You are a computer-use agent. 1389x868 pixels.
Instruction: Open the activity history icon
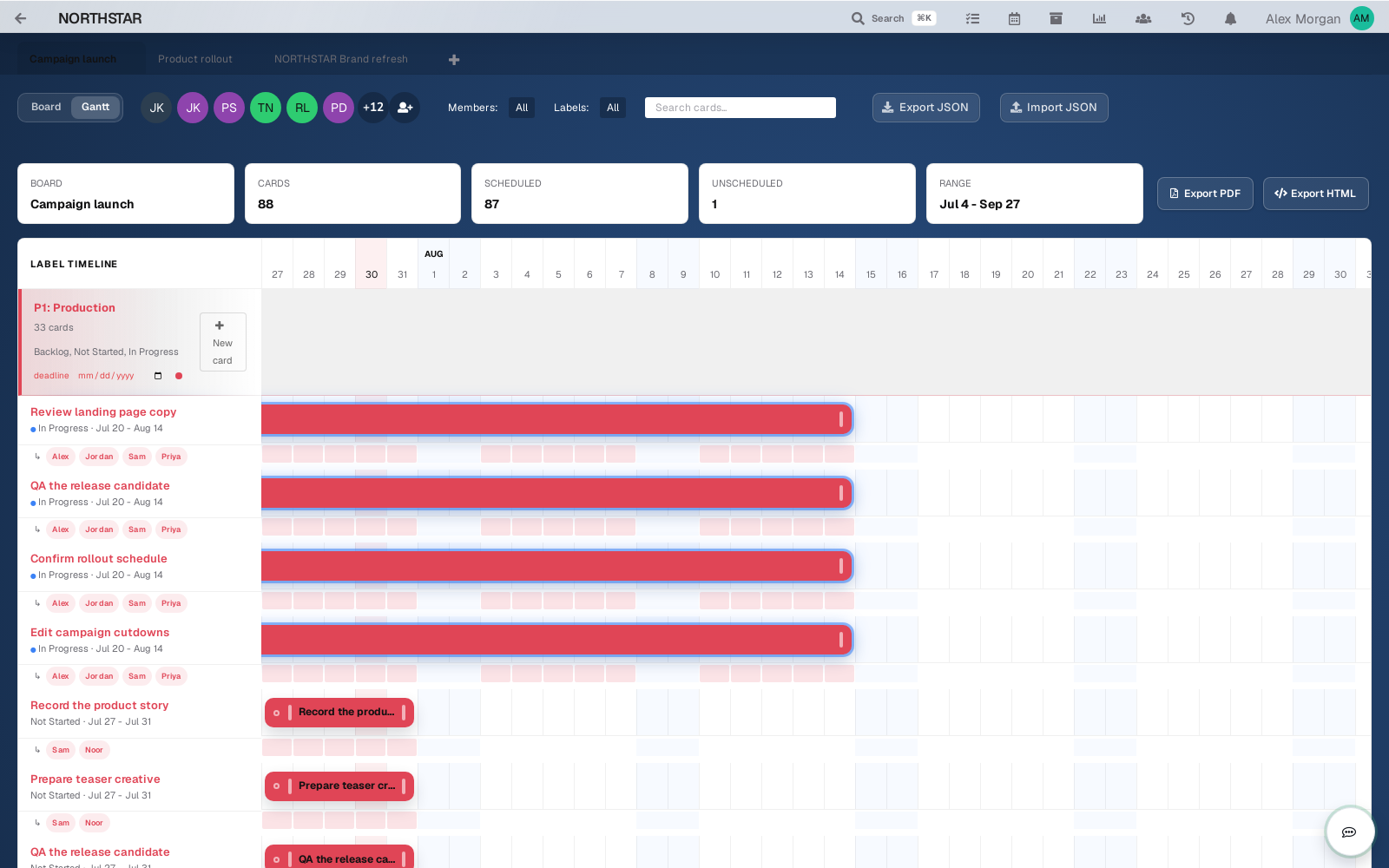point(1188,18)
